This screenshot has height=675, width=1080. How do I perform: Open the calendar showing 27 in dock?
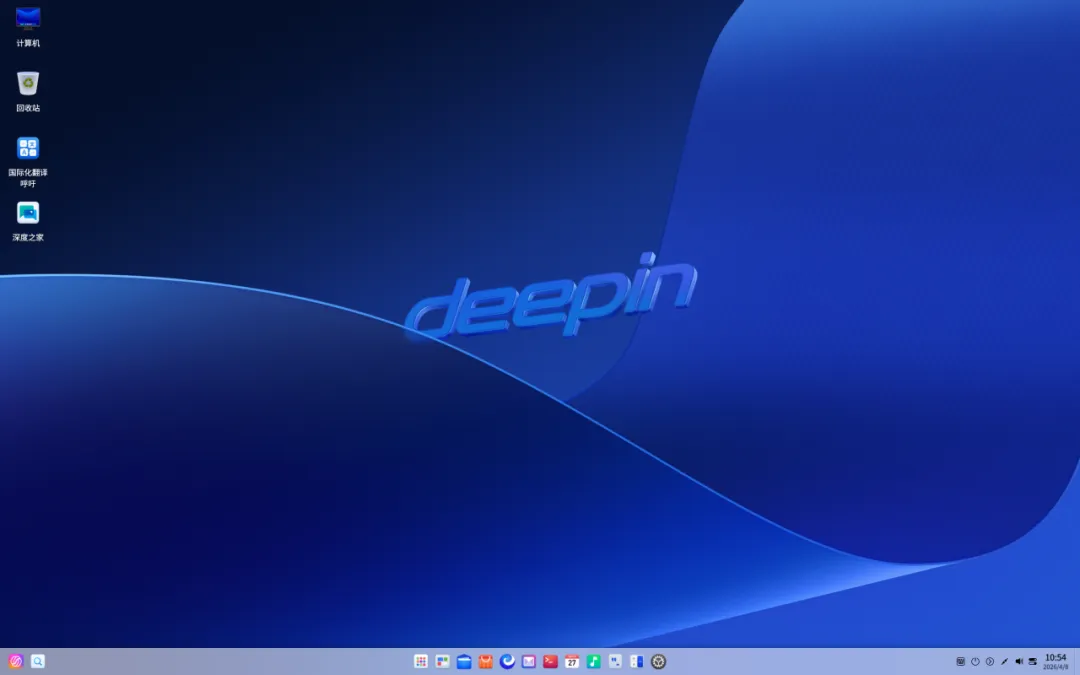coord(572,661)
